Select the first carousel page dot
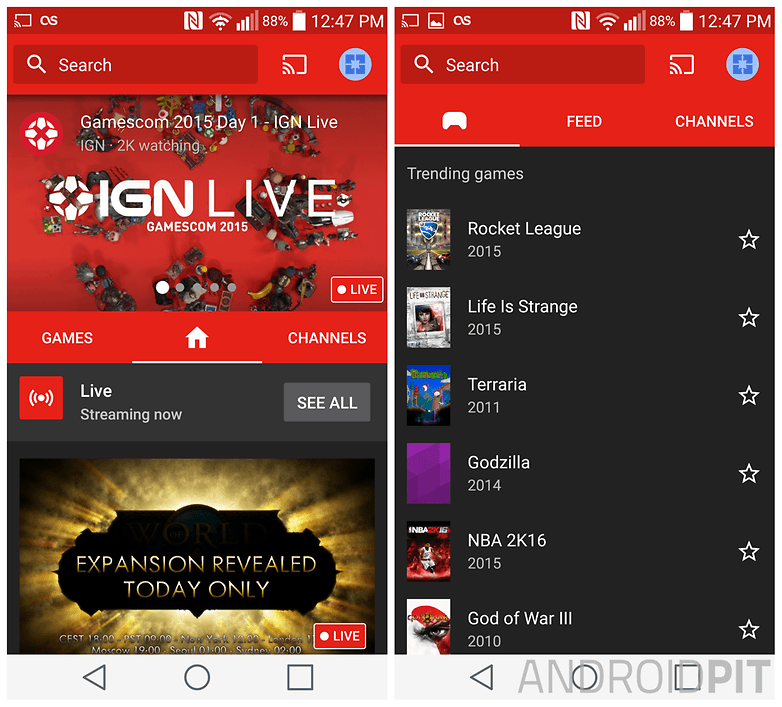The height and width of the screenshot is (707, 782). (x=162, y=287)
